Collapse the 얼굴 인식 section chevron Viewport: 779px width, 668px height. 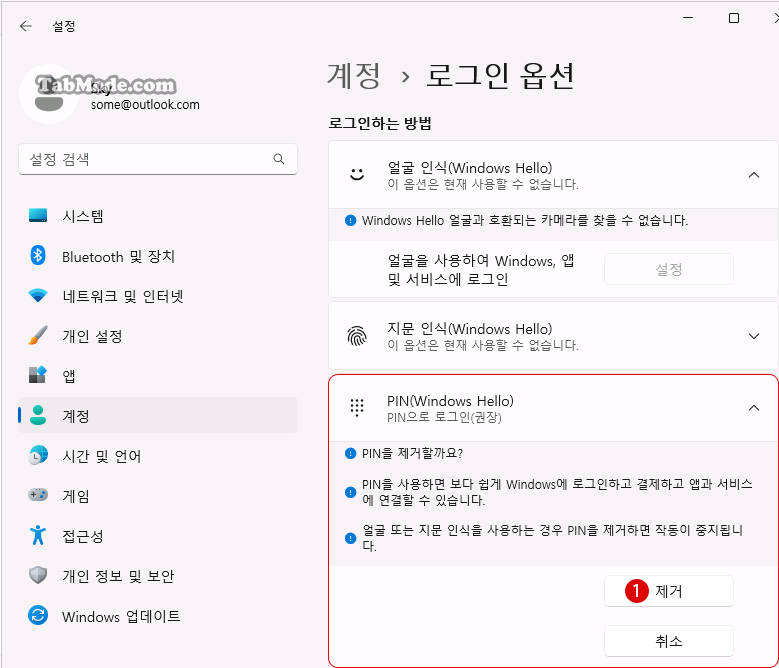click(x=754, y=175)
